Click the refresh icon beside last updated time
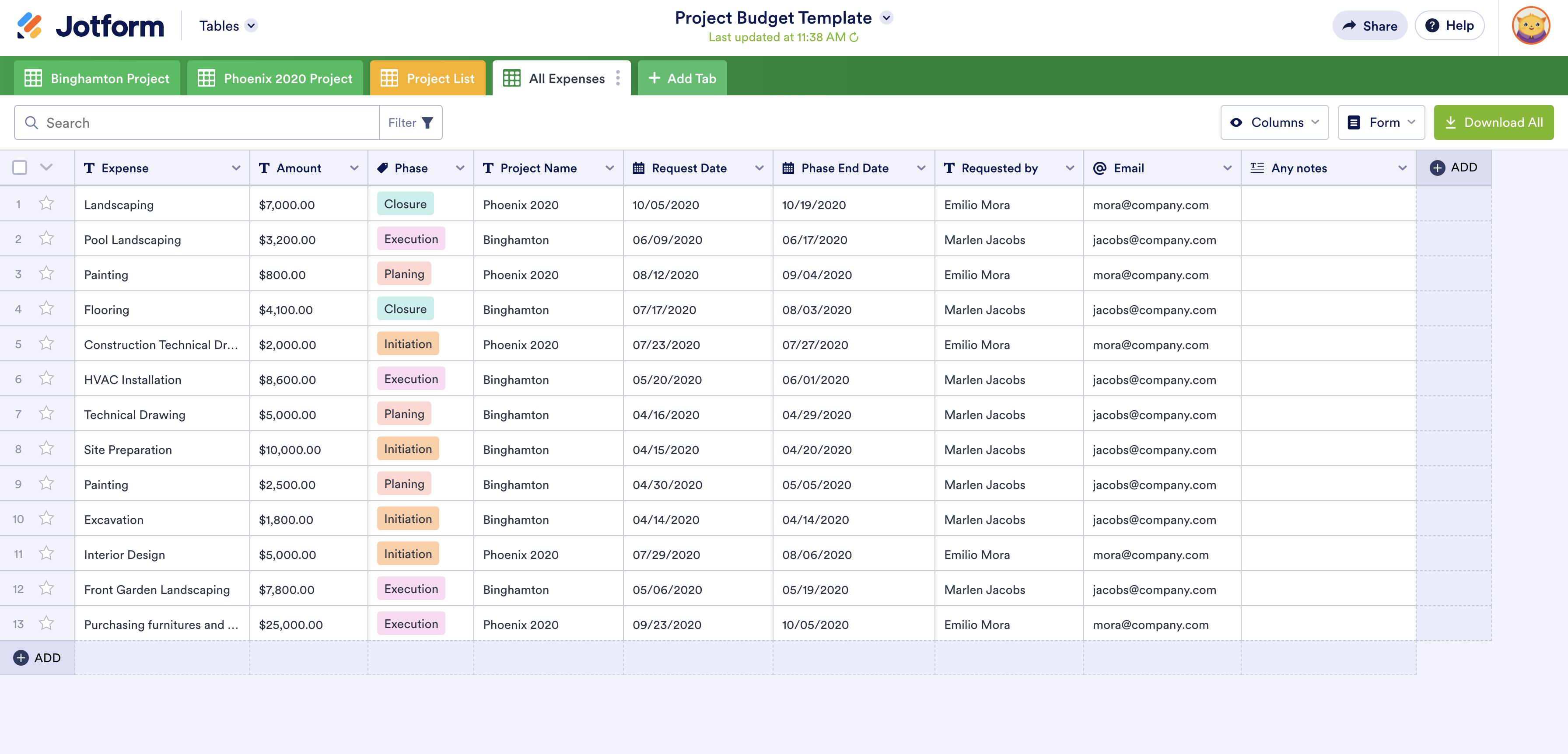Screen dimensions: 1568x754 click(854, 37)
